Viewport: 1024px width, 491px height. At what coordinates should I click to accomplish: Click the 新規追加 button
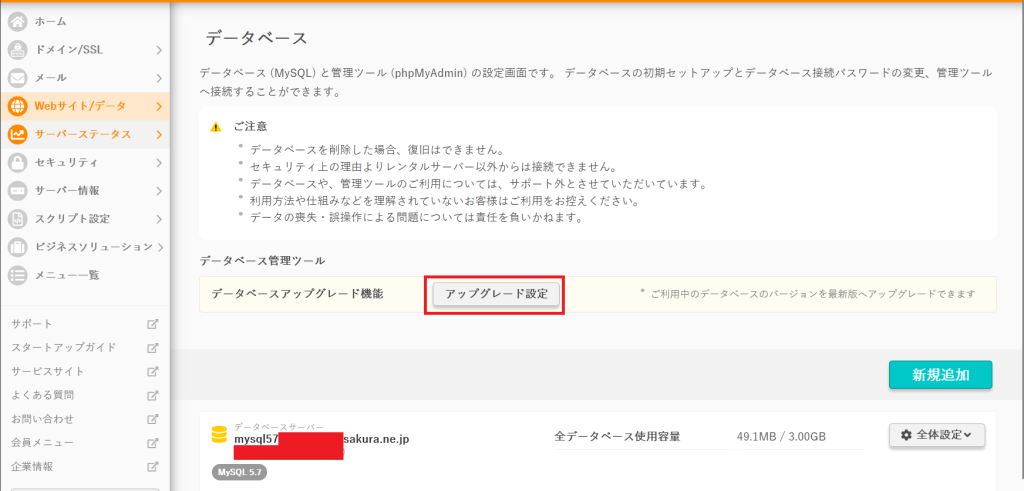939,375
